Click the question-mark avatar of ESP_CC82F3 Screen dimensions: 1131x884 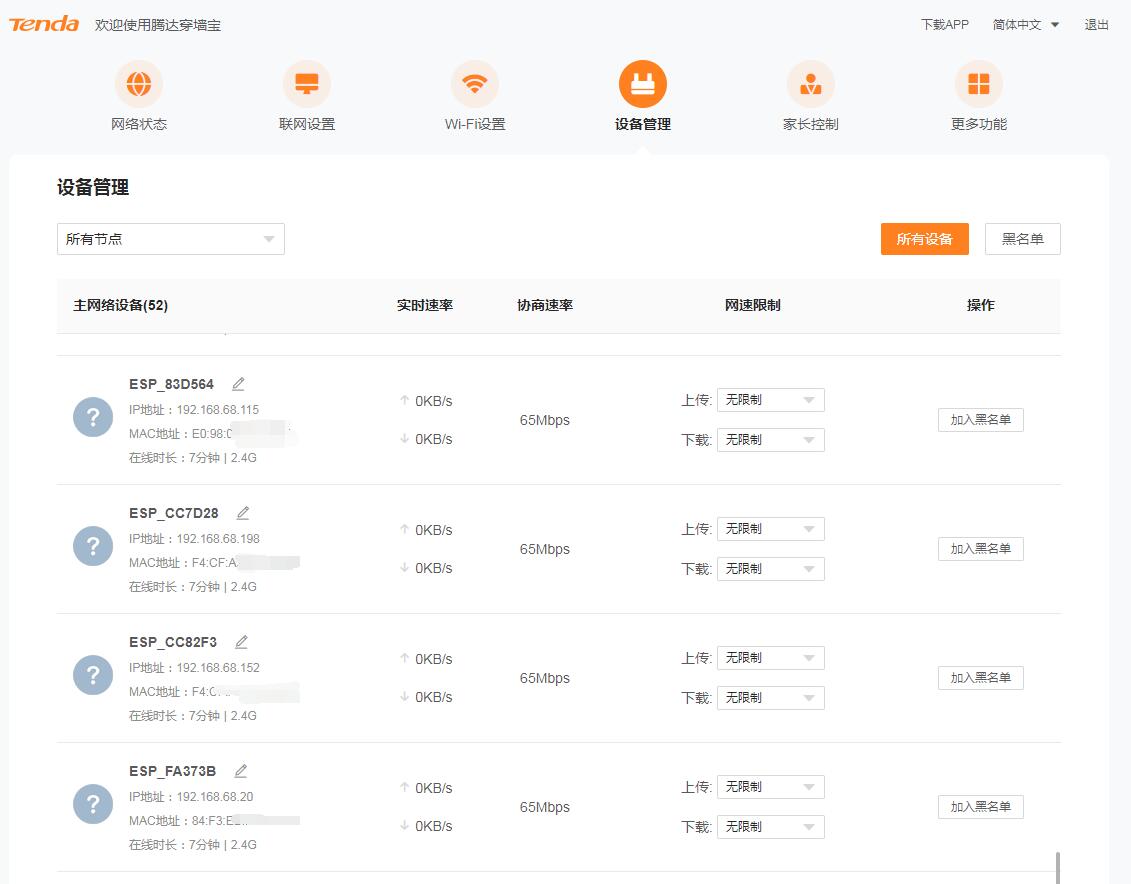coord(93,675)
